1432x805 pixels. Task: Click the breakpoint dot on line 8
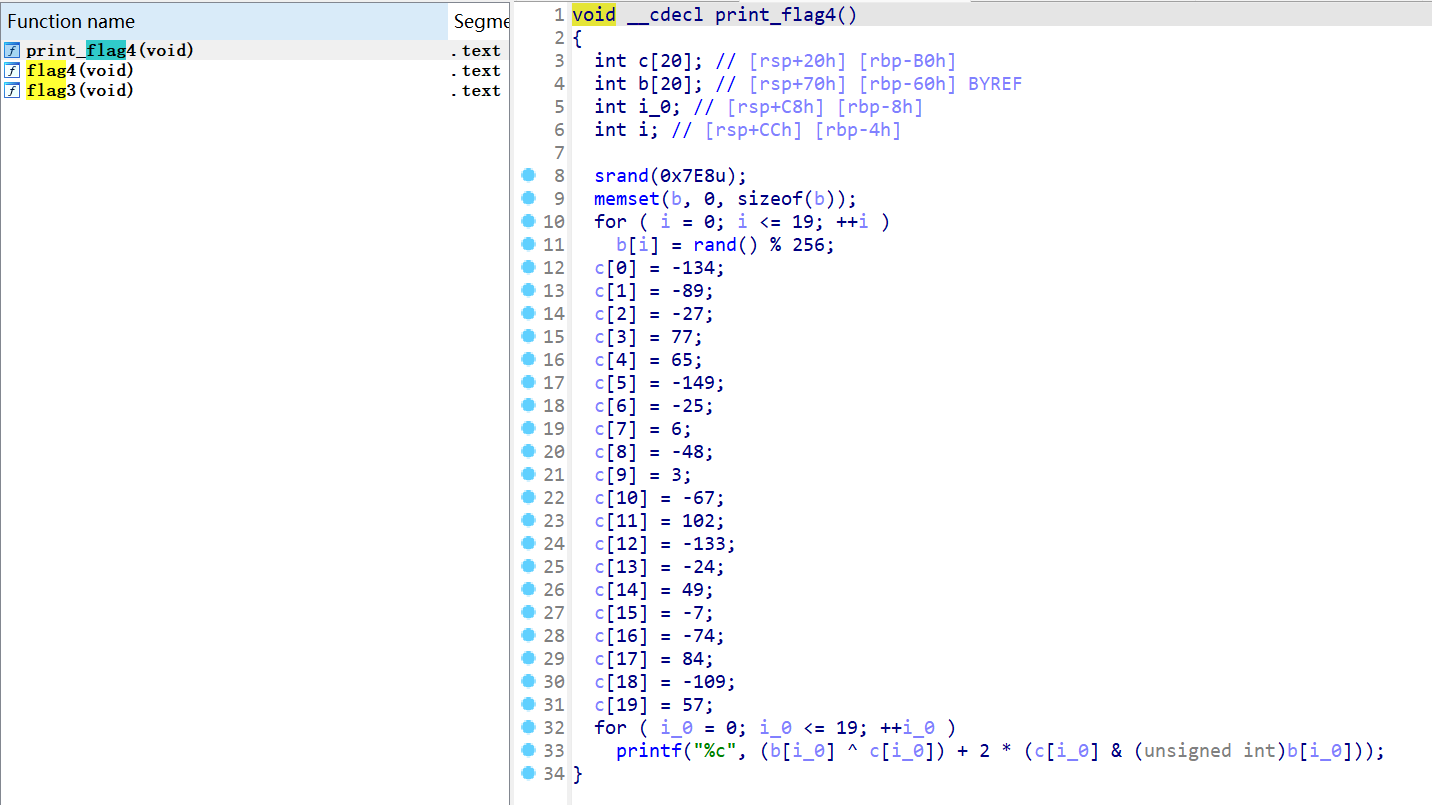tap(528, 175)
